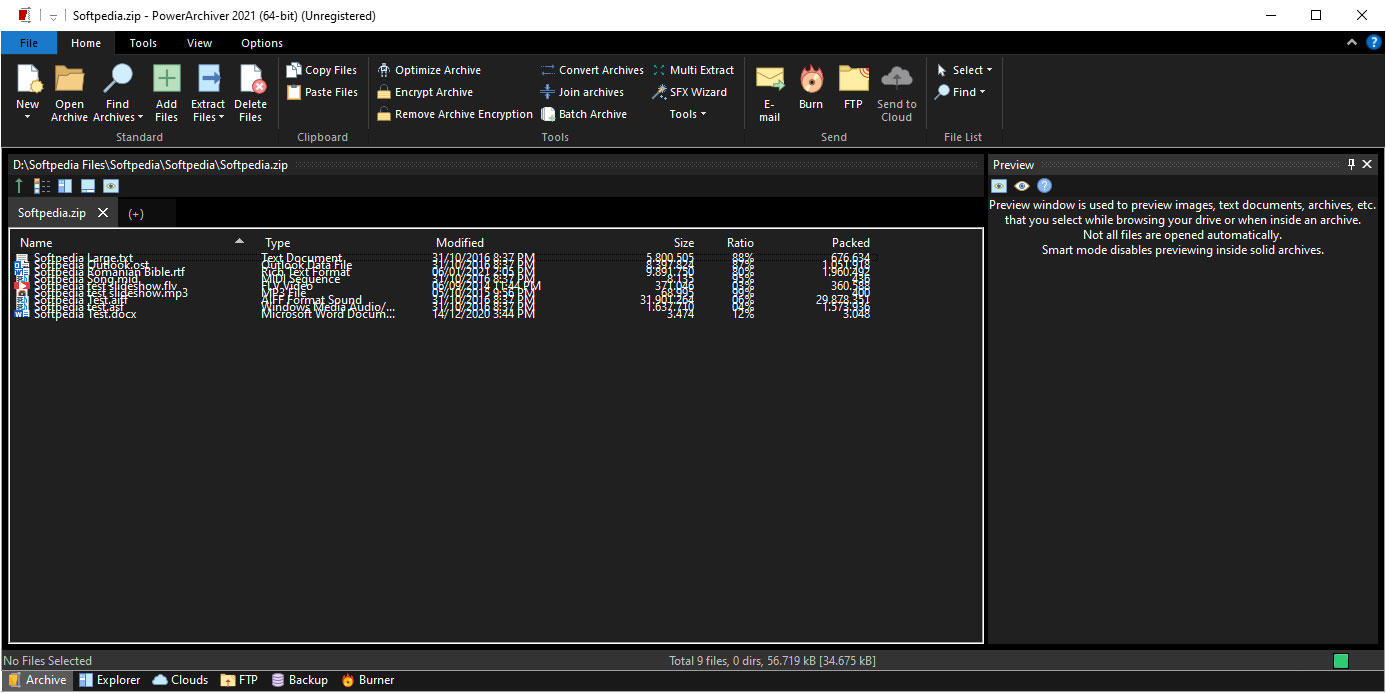Click the help icon in Preview panel
Screen dimensions: 1386x693
coord(1044,186)
